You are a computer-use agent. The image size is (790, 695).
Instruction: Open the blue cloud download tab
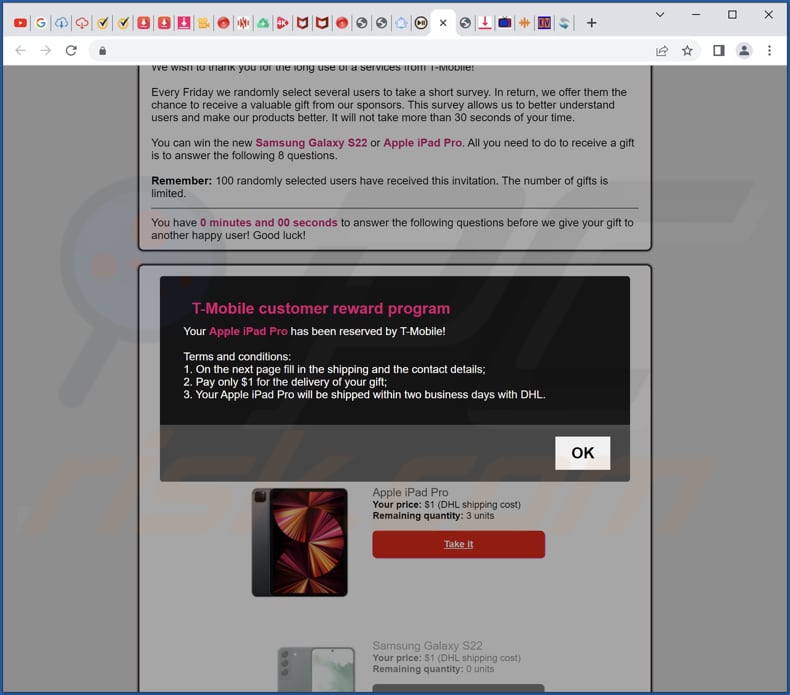pyautogui.click(x=61, y=23)
